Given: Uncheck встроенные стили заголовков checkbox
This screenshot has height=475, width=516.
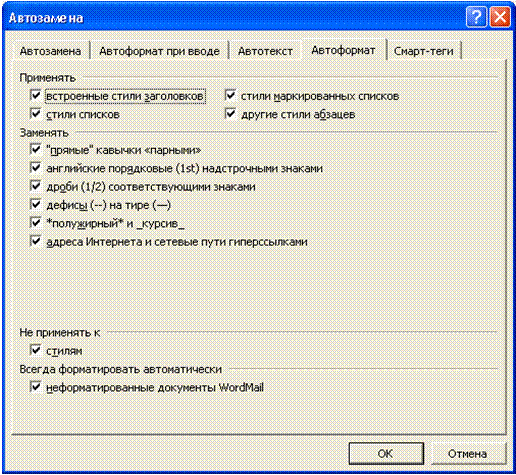Looking at the screenshot, I should click(x=36, y=95).
